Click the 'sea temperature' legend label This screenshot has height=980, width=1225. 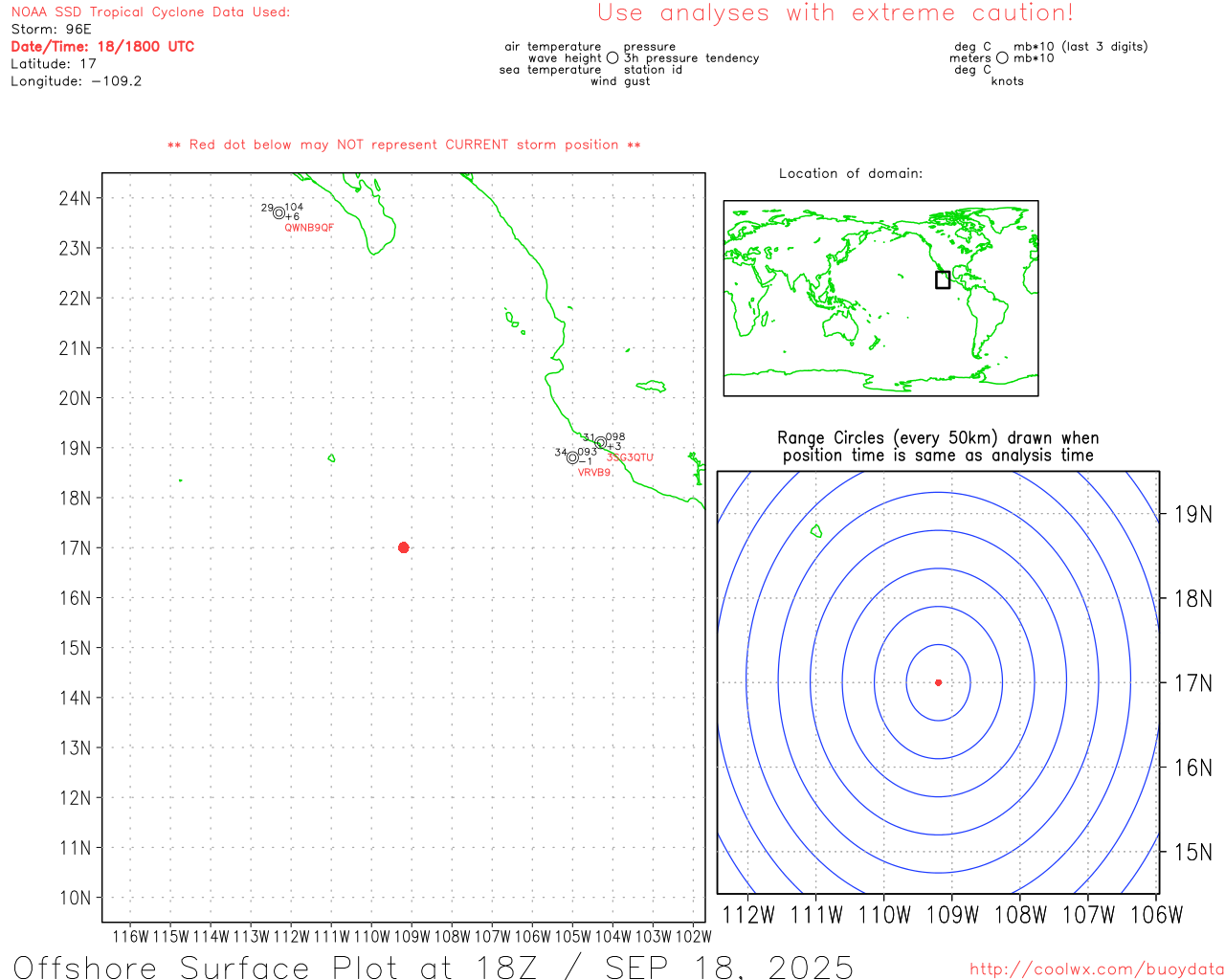click(x=550, y=69)
